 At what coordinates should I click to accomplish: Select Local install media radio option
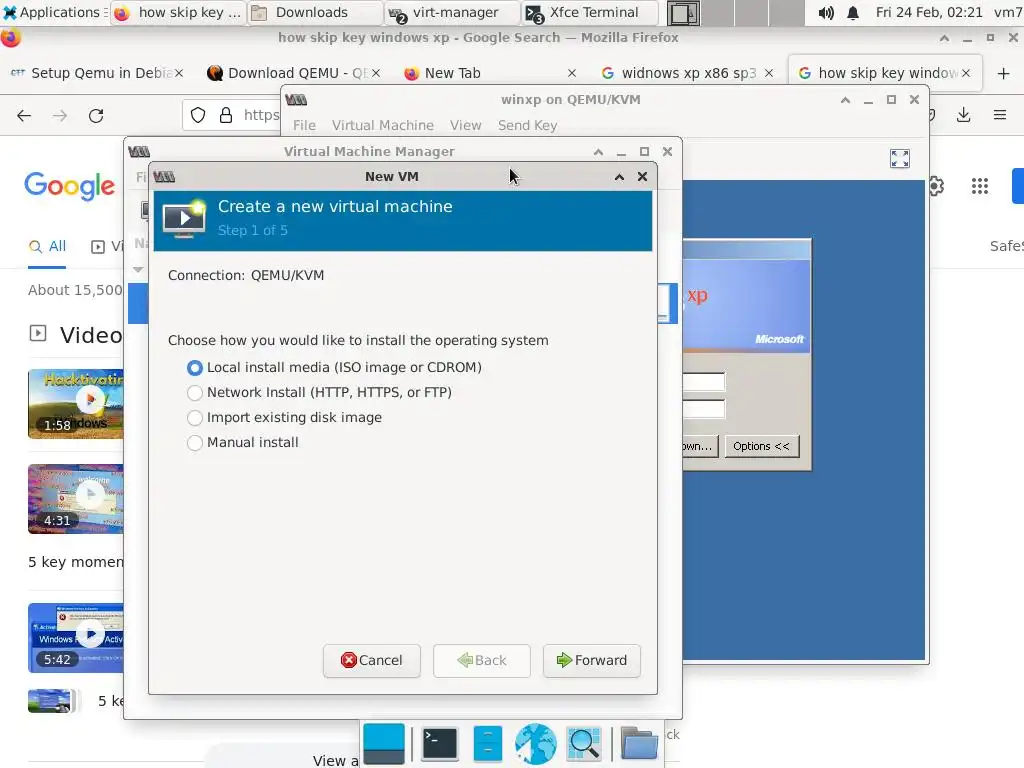[195, 368]
